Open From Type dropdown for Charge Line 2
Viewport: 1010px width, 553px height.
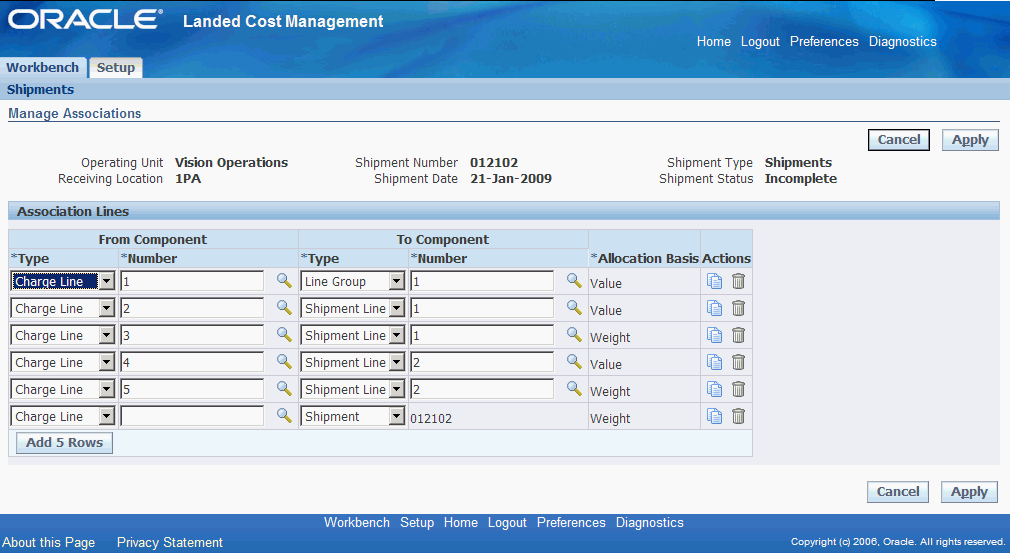tap(62, 308)
